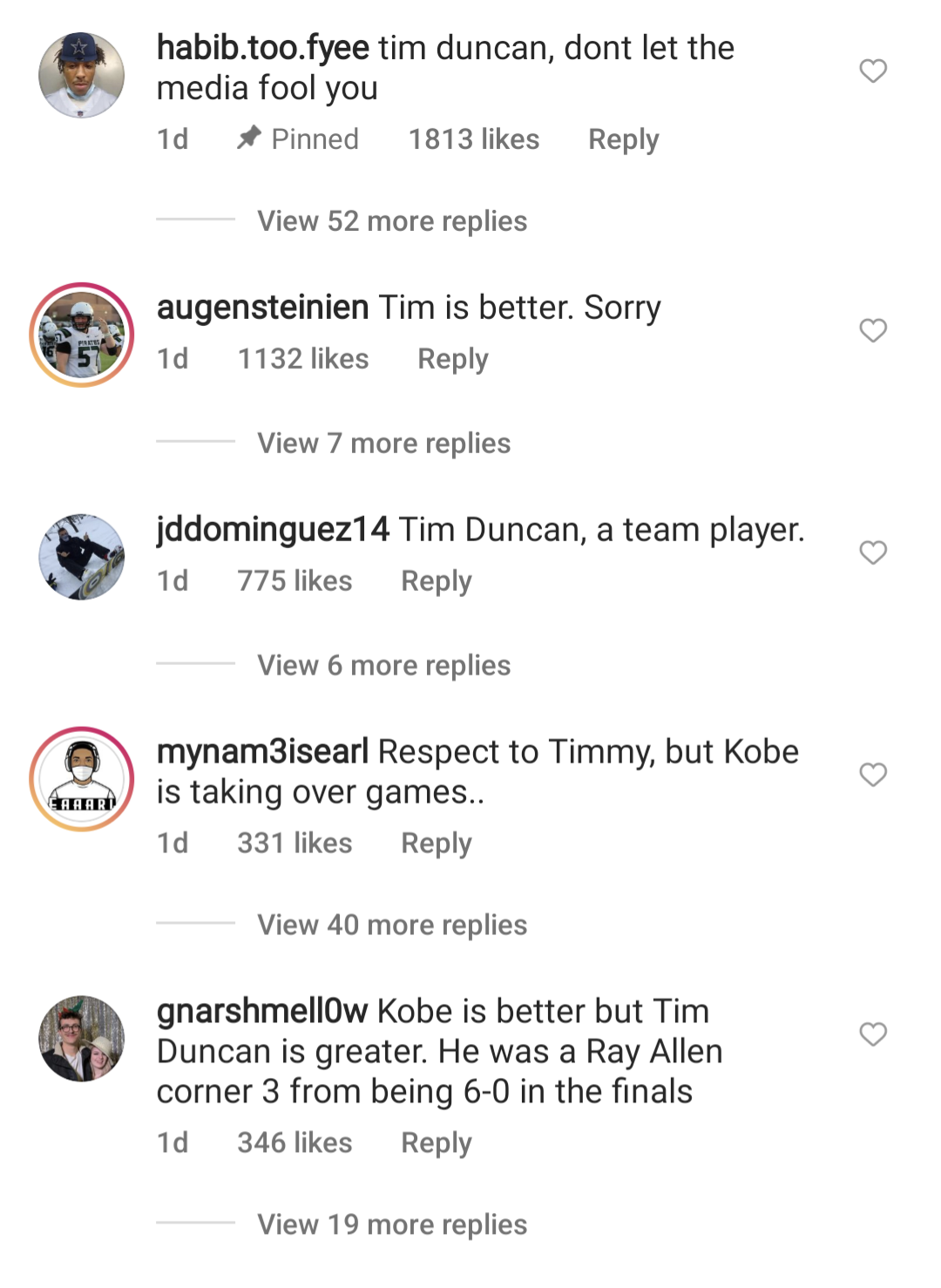Open mynam3isearl's profile picture
941x1288 pixels.
click(81, 776)
